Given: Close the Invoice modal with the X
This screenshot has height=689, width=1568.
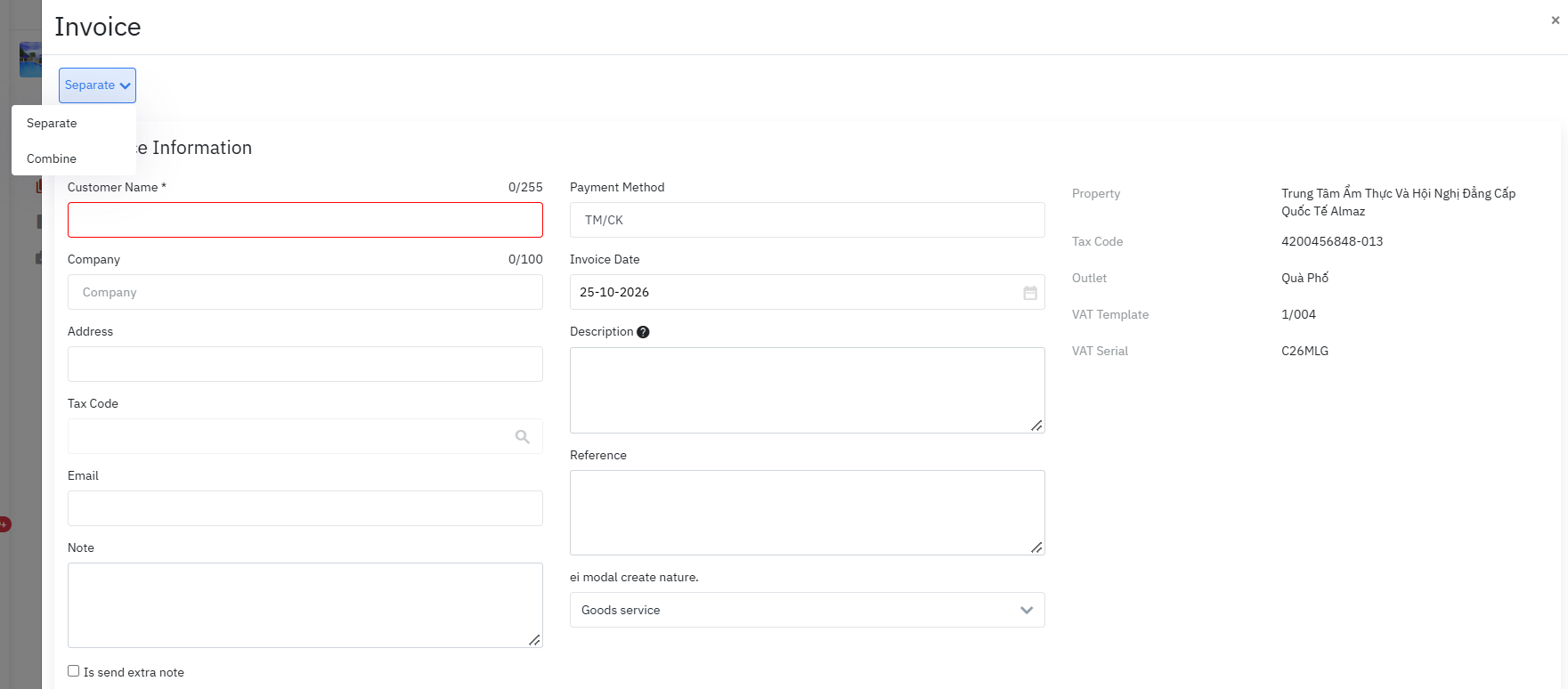Looking at the screenshot, I should [1556, 20].
